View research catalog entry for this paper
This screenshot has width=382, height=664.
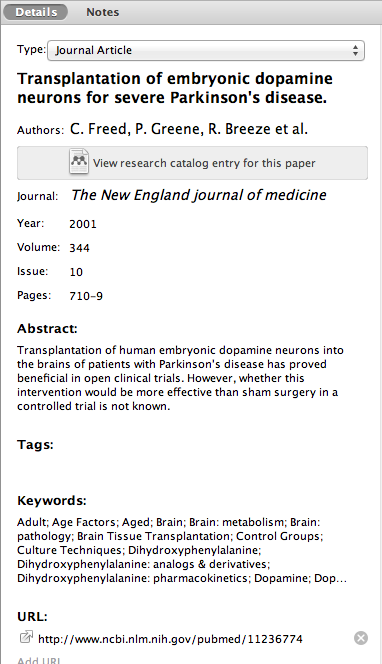click(192, 163)
